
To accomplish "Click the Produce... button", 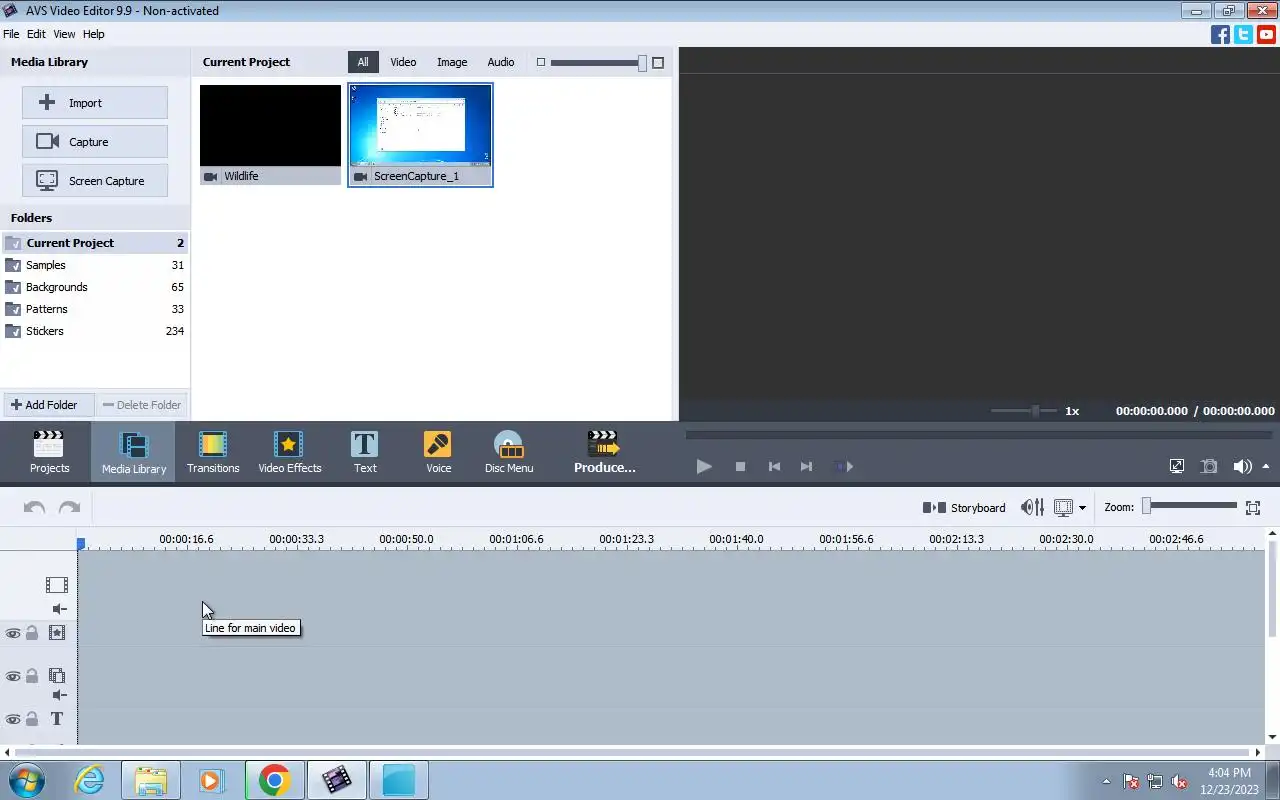I will (604, 452).
